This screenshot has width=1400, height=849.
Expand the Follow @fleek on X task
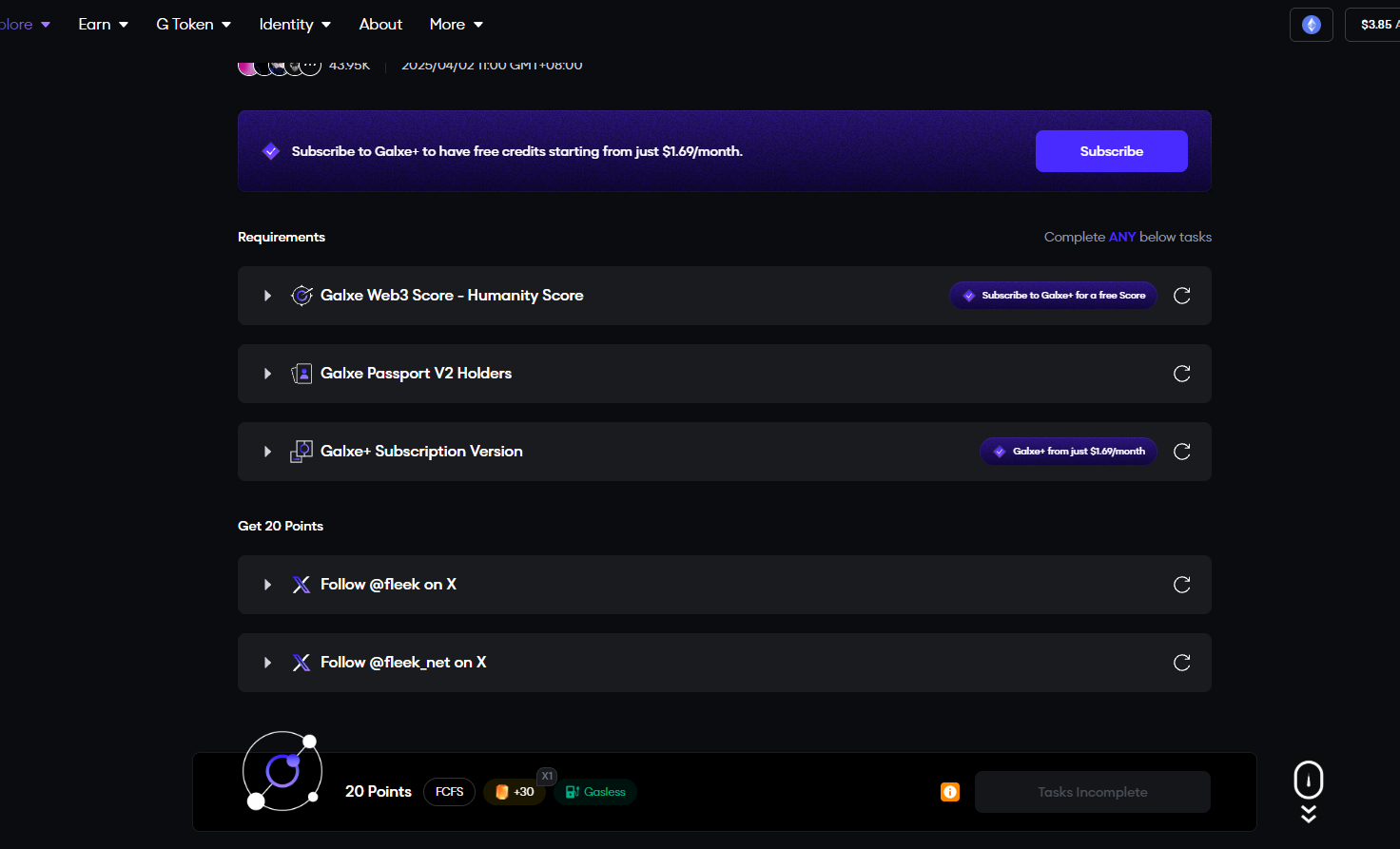267,585
